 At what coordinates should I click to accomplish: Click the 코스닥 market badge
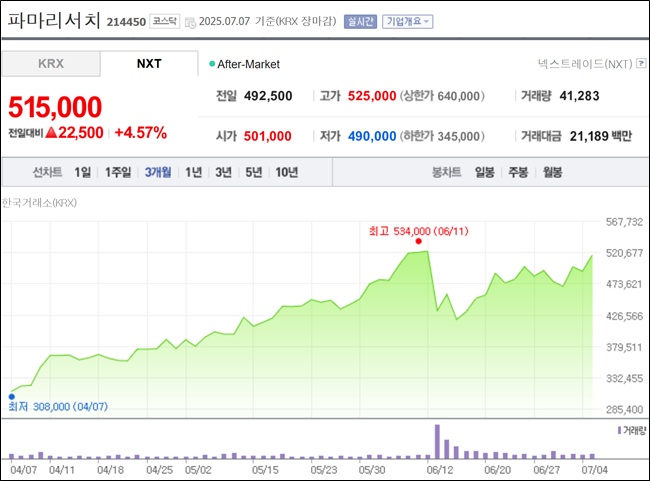click(165, 21)
